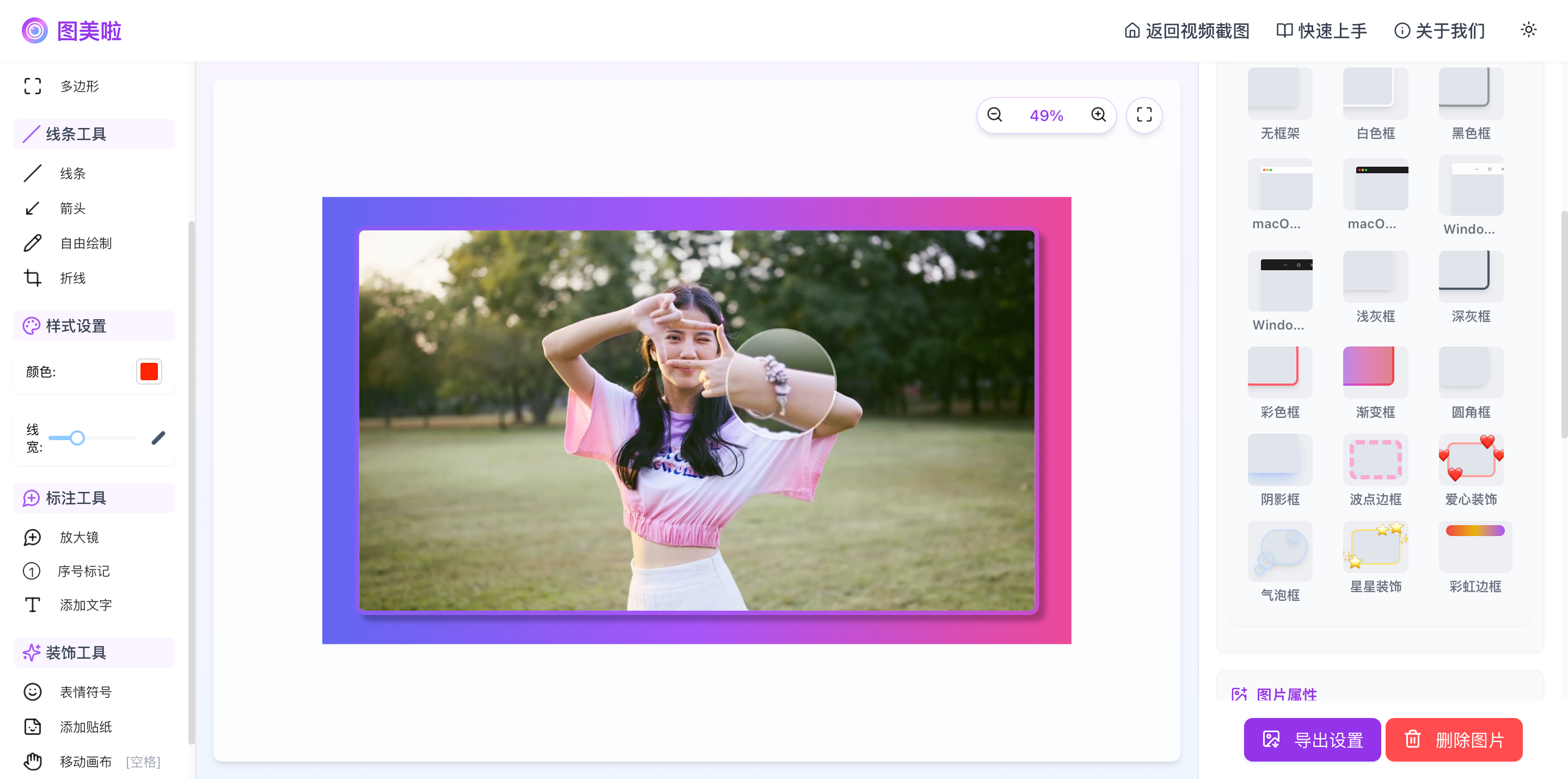Select the number marker (序号标记) tool
This screenshot has height=779, width=1568.
[x=83, y=571]
